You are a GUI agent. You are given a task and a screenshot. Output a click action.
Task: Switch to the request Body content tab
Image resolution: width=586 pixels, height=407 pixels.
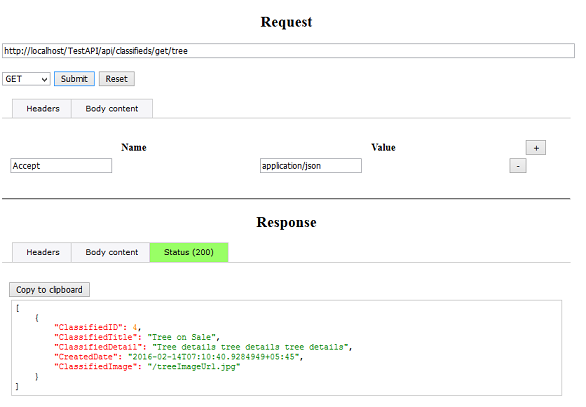coord(112,109)
